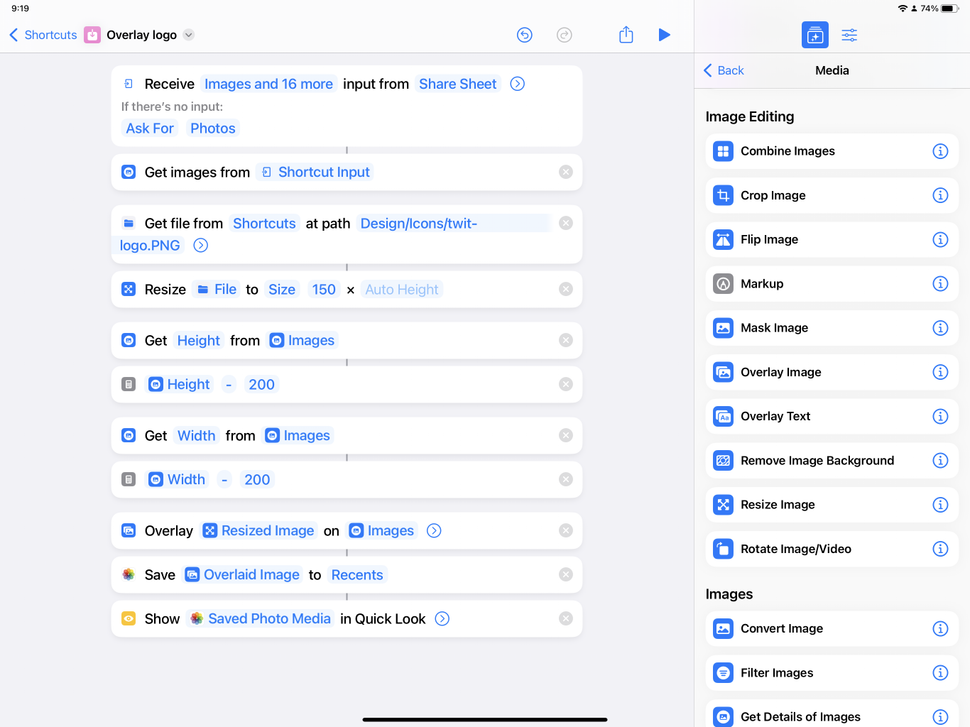Tap the undo arrow icon
Viewport: 970px width, 727px height.
click(524, 34)
